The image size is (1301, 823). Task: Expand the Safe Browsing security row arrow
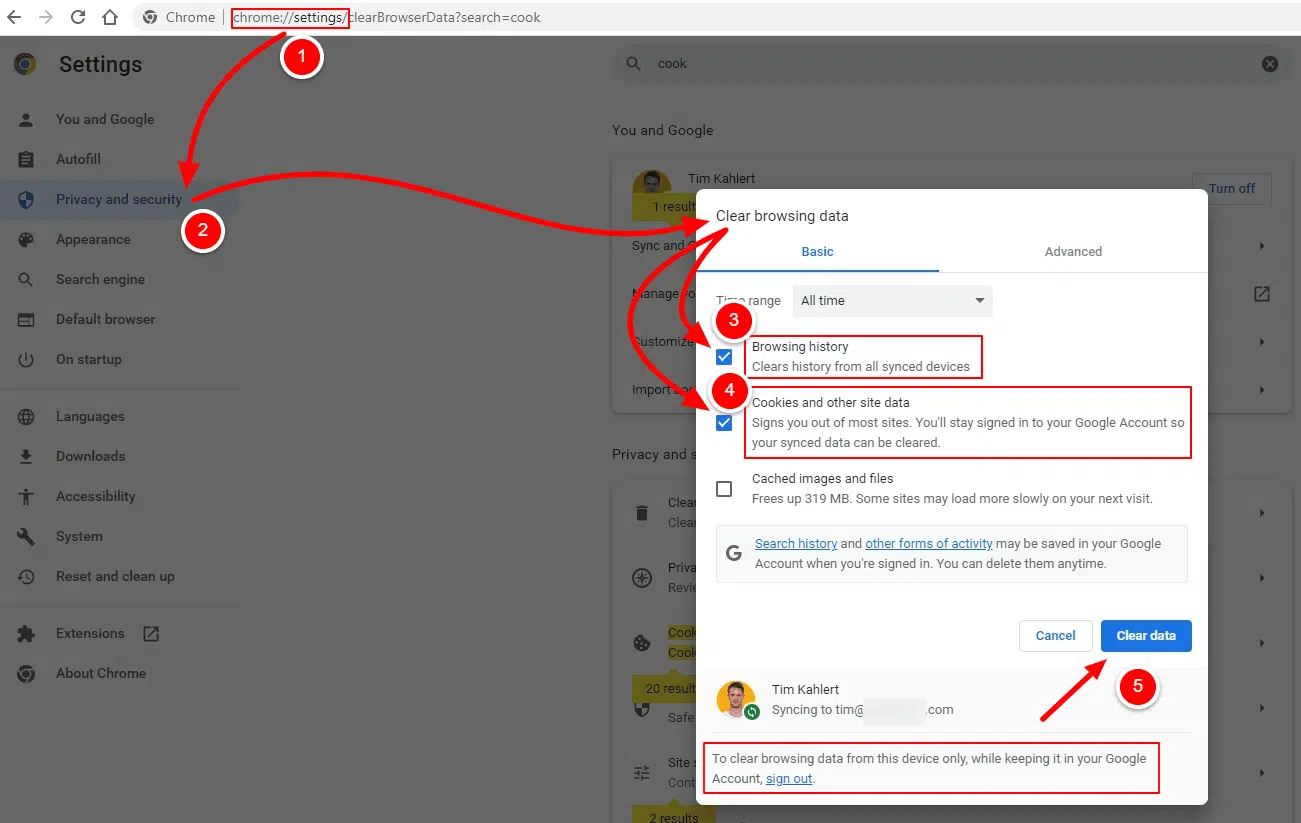1262,708
